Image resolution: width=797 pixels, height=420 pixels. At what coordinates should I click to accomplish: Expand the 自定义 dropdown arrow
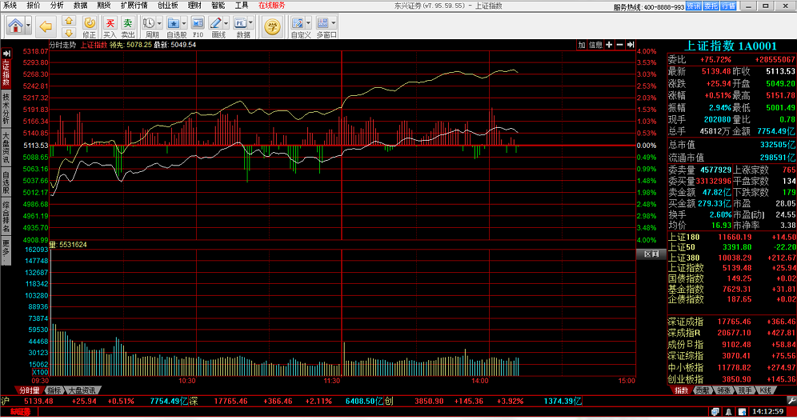point(308,23)
